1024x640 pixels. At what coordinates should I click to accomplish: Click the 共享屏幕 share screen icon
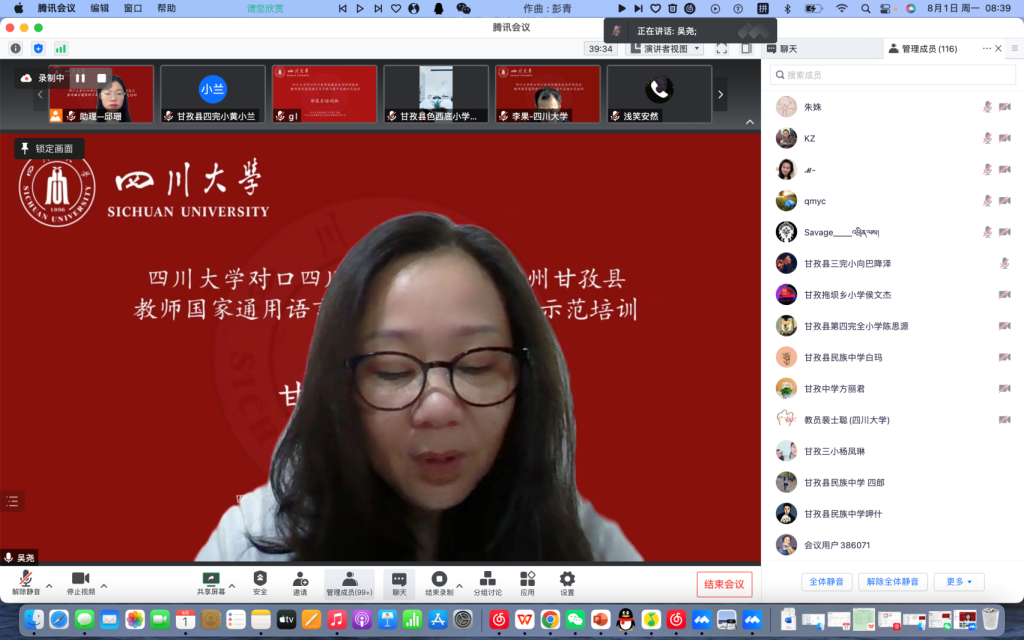pyautogui.click(x=211, y=579)
